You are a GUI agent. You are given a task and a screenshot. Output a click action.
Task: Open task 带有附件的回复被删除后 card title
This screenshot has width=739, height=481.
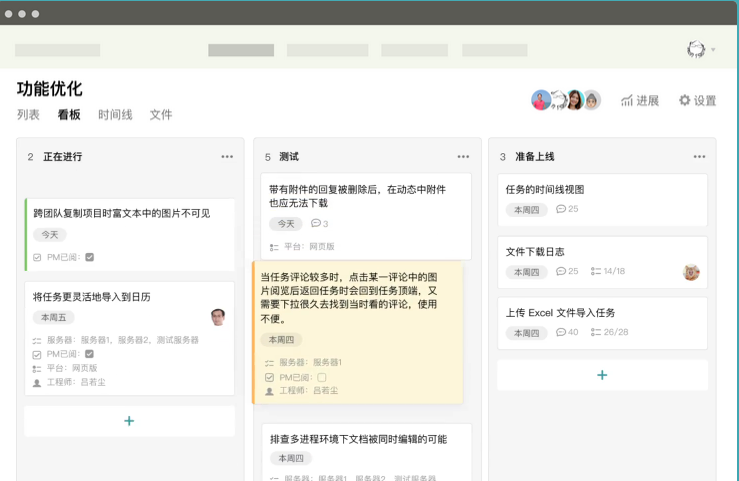click(357, 196)
